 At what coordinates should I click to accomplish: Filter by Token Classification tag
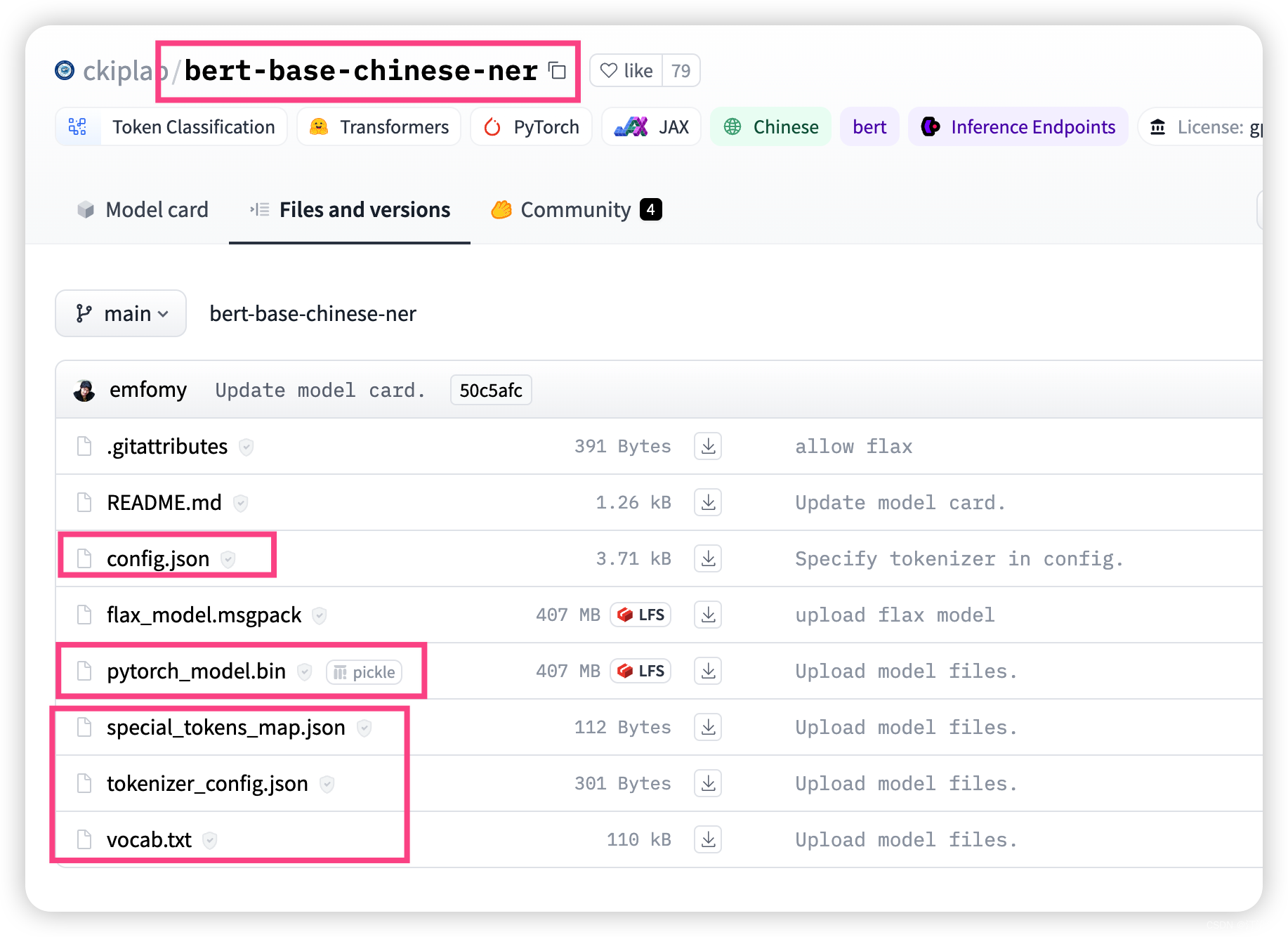[171, 126]
